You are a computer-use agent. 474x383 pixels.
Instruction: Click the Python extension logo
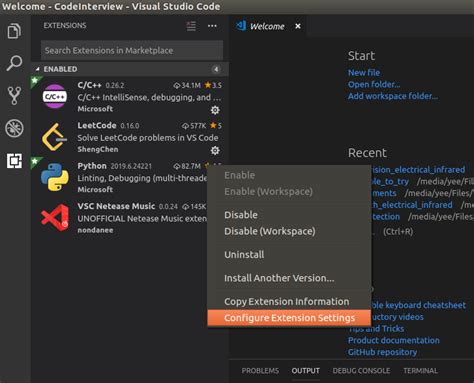tap(55, 177)
